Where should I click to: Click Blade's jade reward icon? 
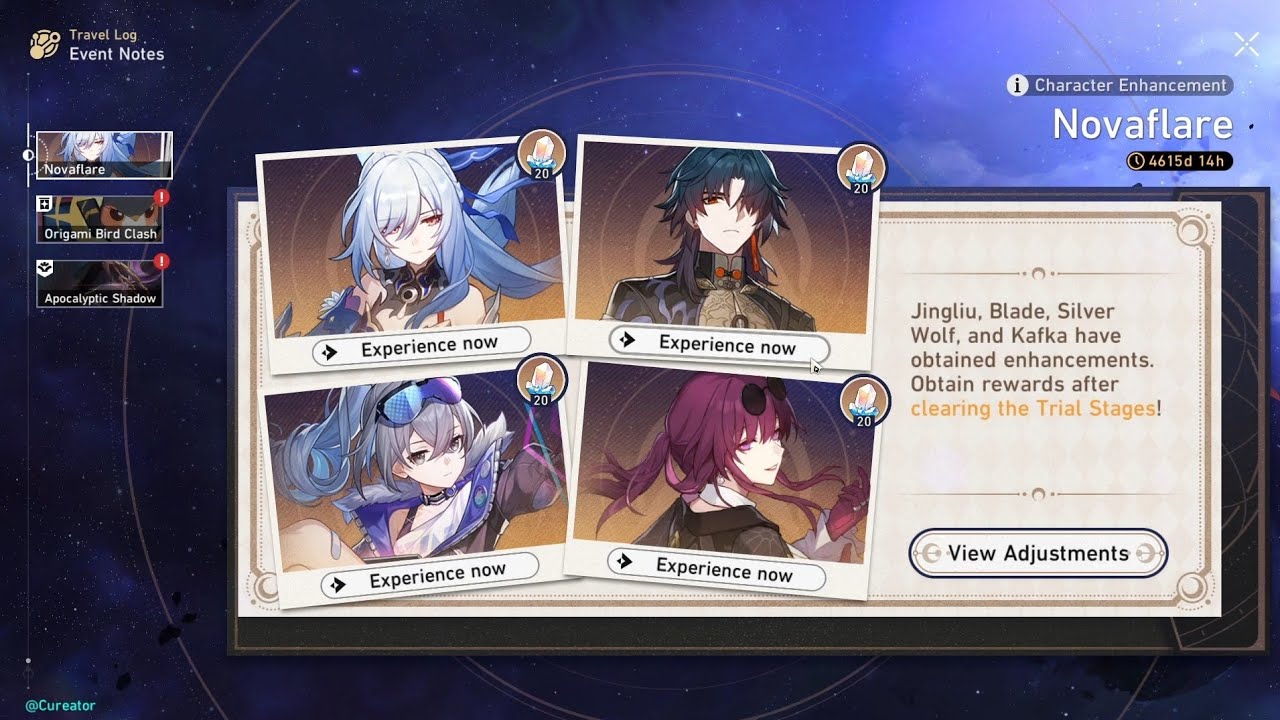point(860,167)
